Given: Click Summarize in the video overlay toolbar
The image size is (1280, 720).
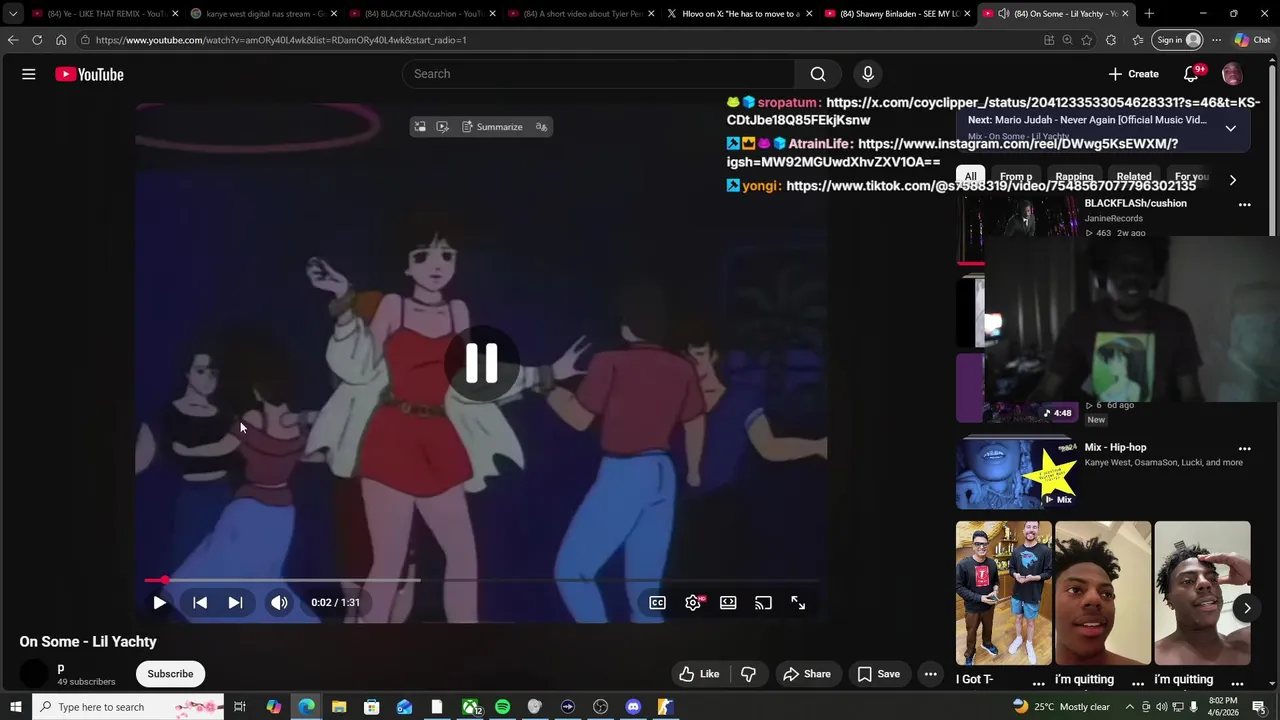Looking at the screenshot, I should click(492, 127).
